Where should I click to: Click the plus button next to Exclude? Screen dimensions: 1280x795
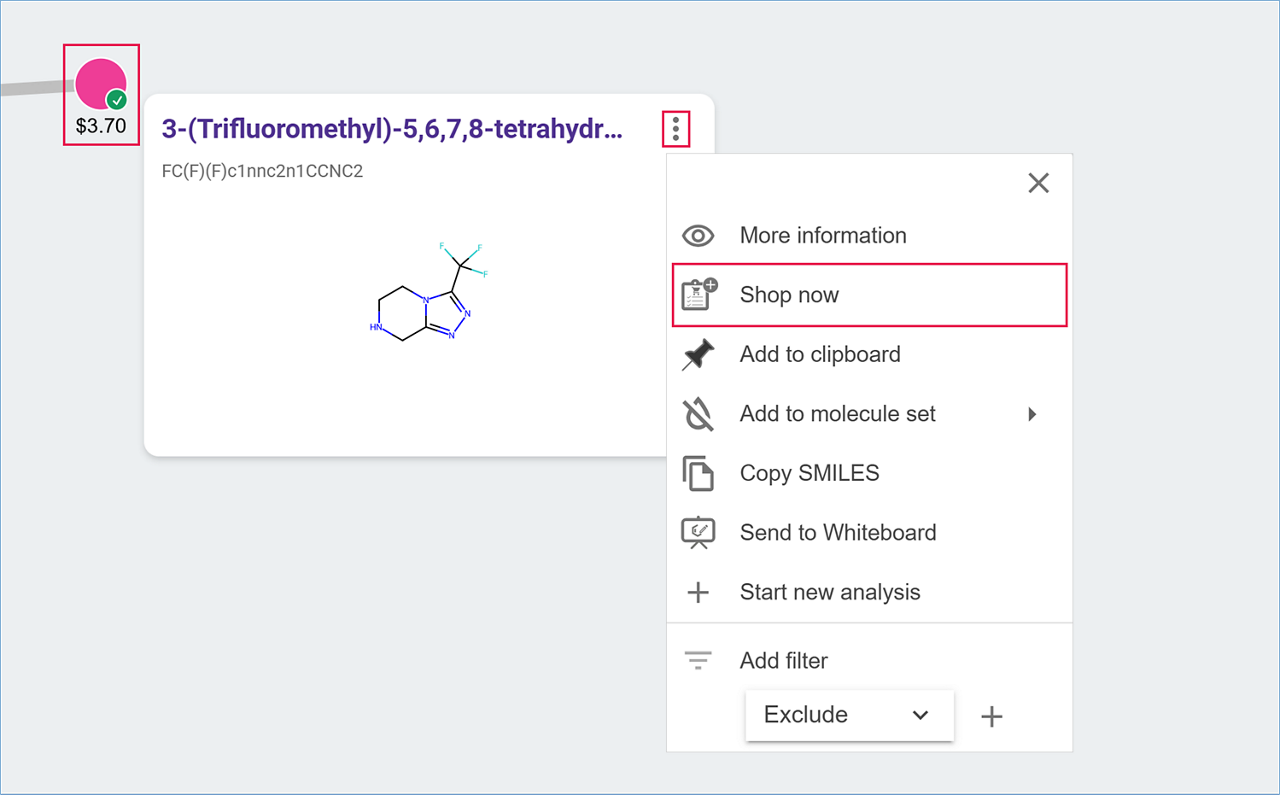point(991,716)
